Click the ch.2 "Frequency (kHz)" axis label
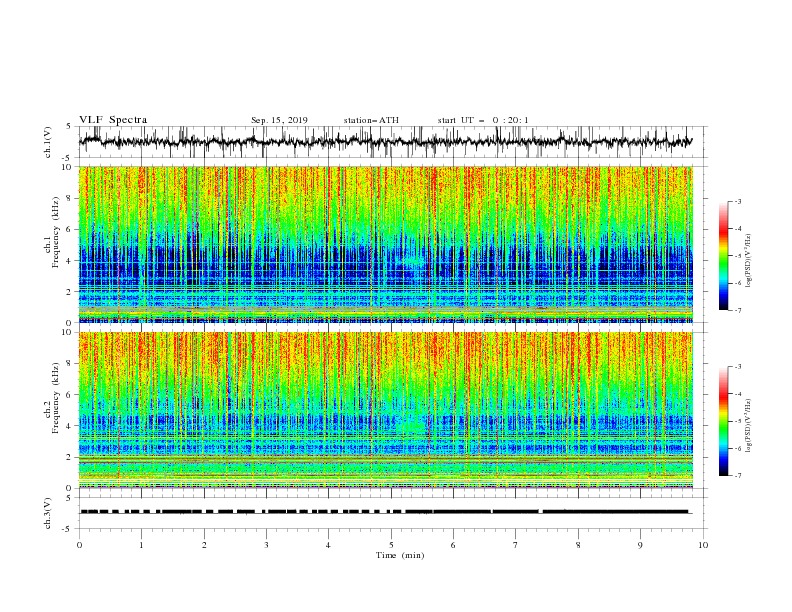This screenshot has height=612, width=792. [x=56, y=398]
